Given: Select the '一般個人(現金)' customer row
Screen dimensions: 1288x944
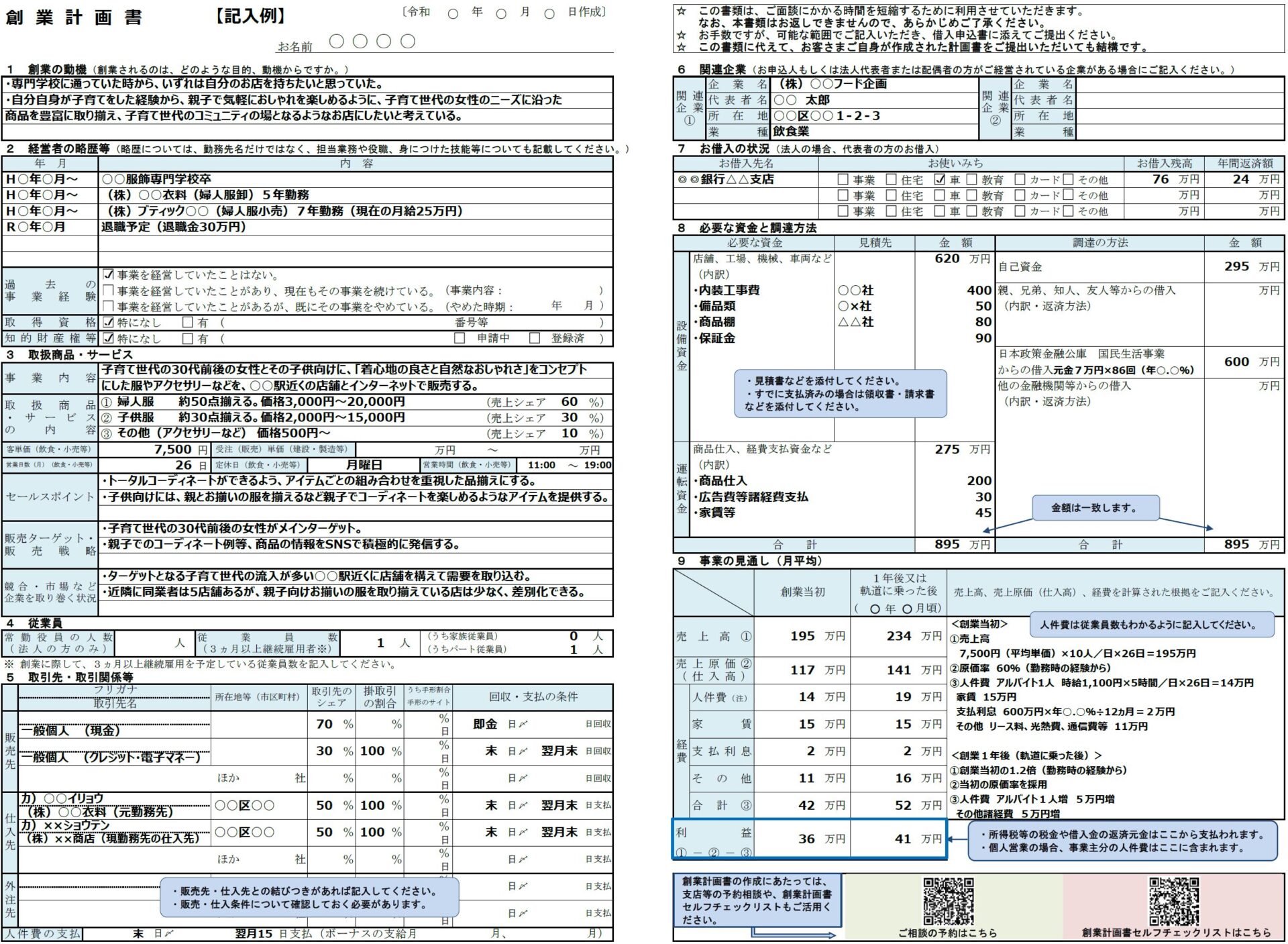Looking at the screenshot, I should tap(71, 730).
